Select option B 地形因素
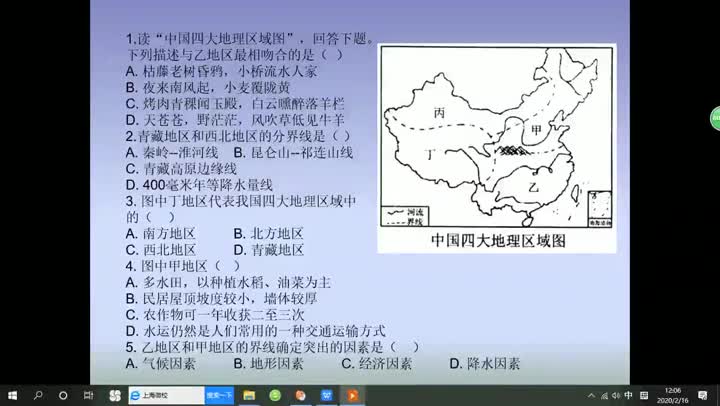 pos(268,364)
